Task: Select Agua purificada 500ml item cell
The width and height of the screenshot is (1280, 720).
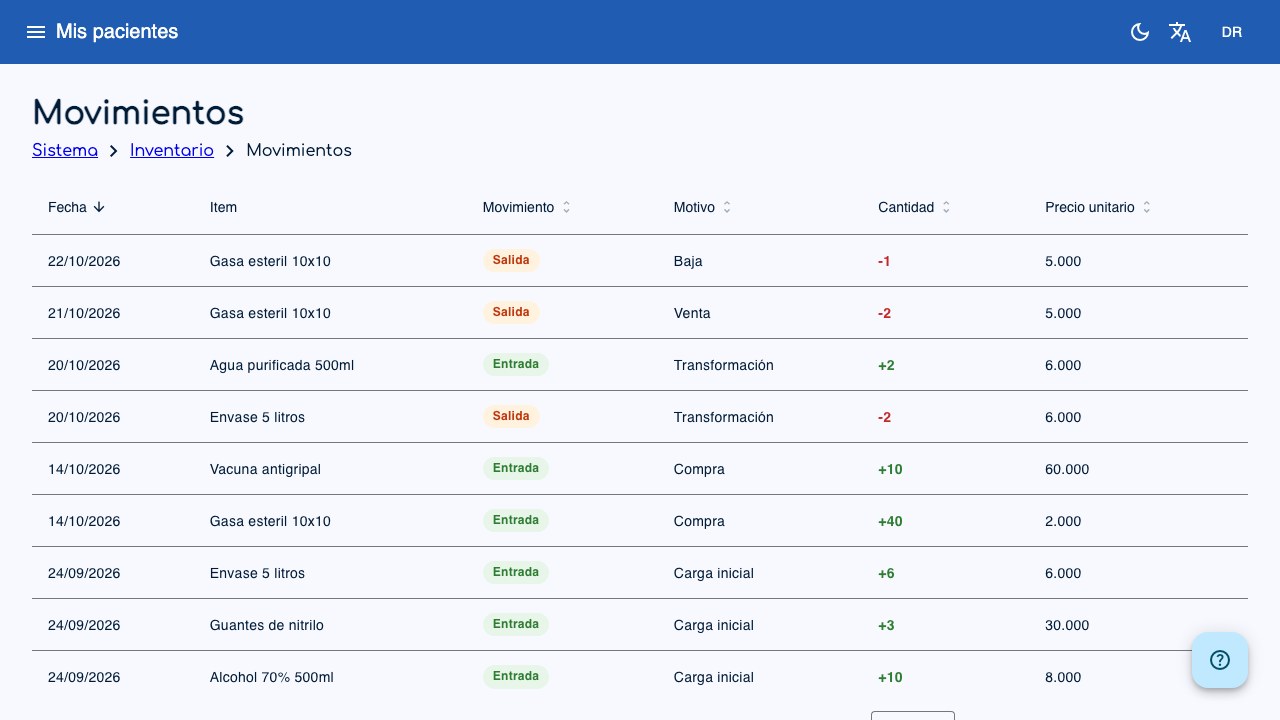Action: 282,365
